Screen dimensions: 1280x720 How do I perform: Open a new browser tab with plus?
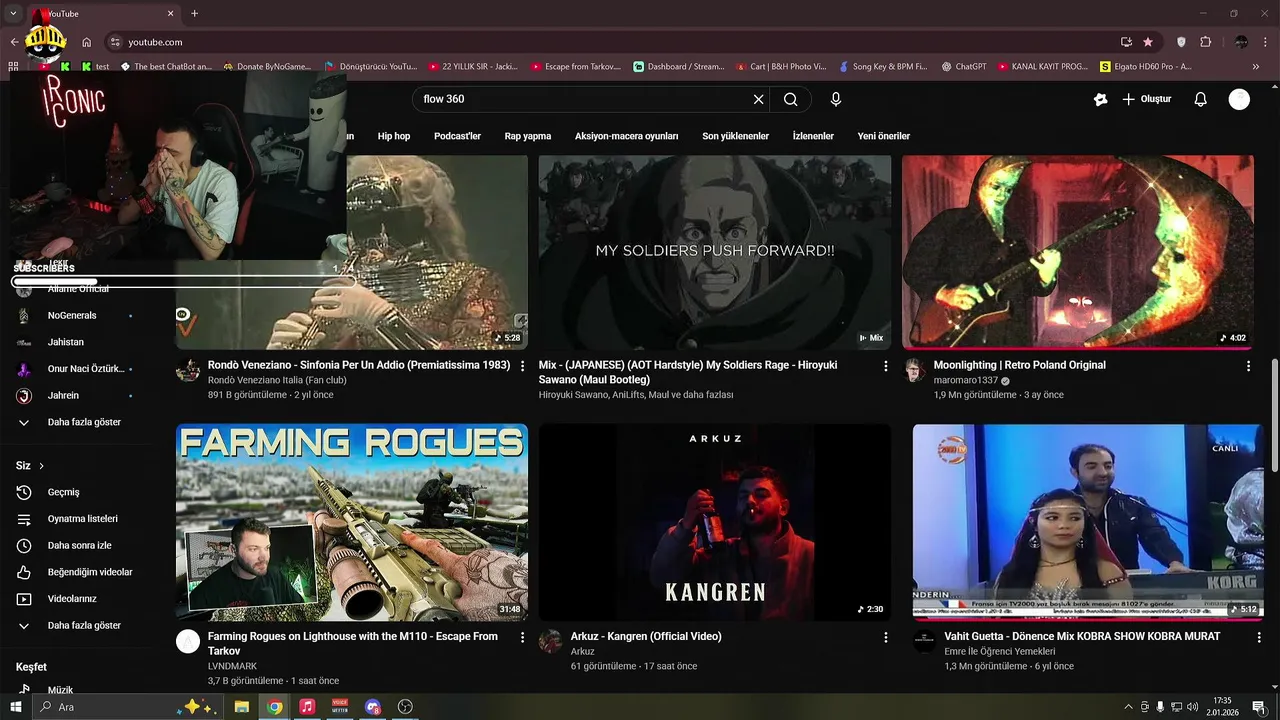click(194, 13)
